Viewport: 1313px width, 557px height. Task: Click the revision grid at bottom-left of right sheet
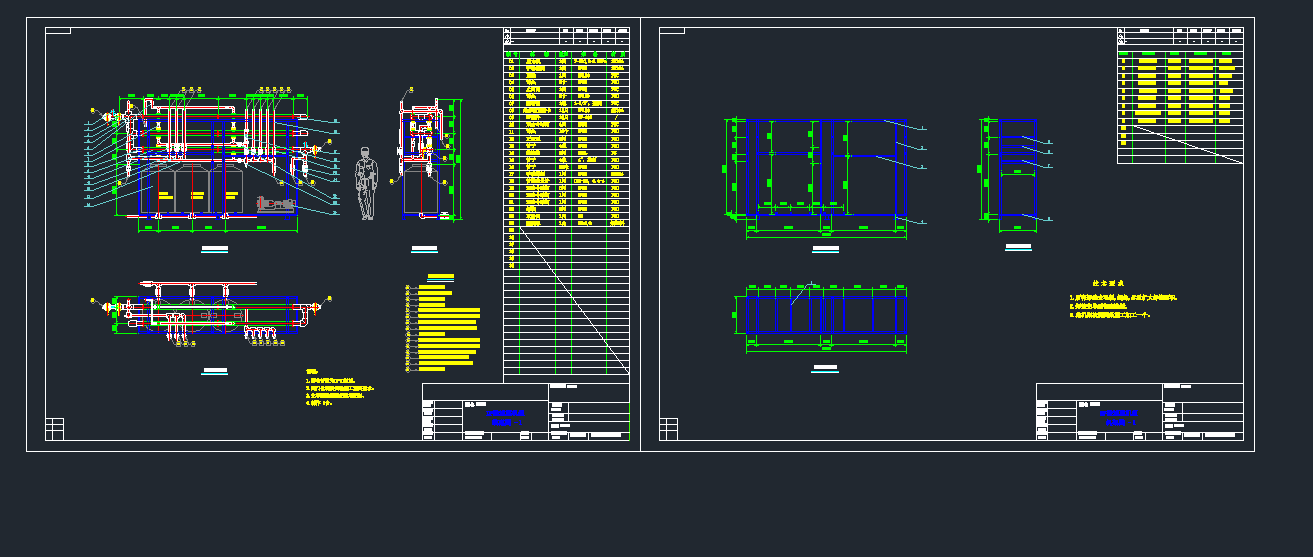pos(669,428)
